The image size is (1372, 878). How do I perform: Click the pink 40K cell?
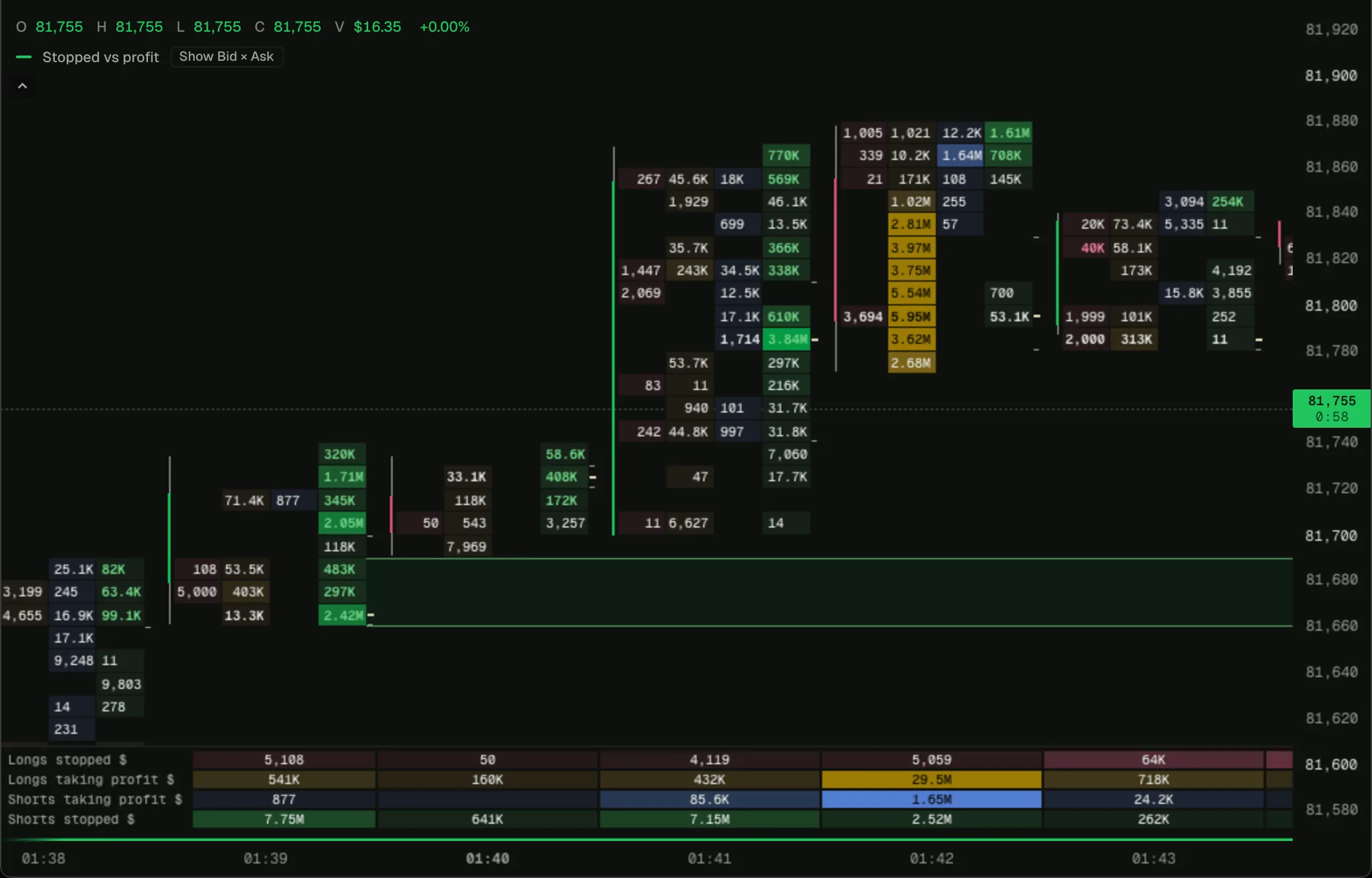tap(1086, 248)
